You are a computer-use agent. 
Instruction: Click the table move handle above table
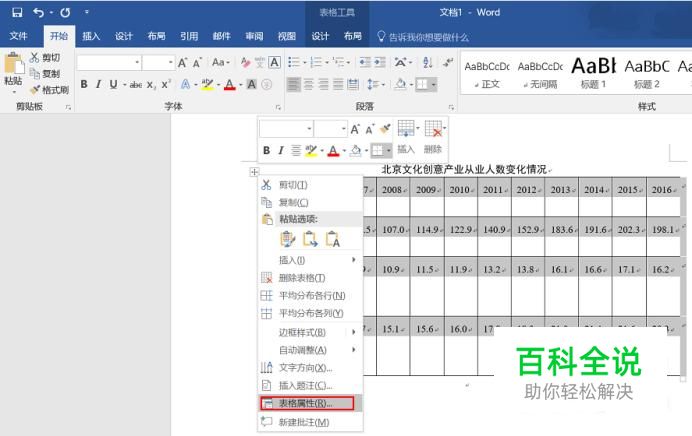(254, 172)
